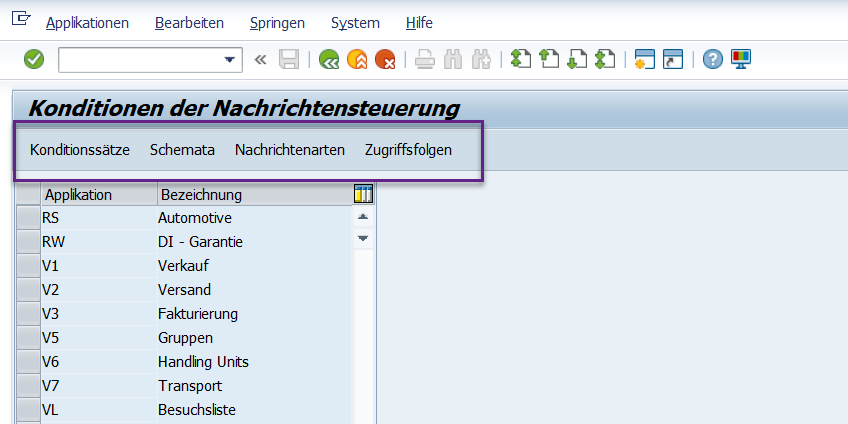Open the Springen menu
Screen dimensions: 848x424
pyautogui.click(x=277, y=23)
